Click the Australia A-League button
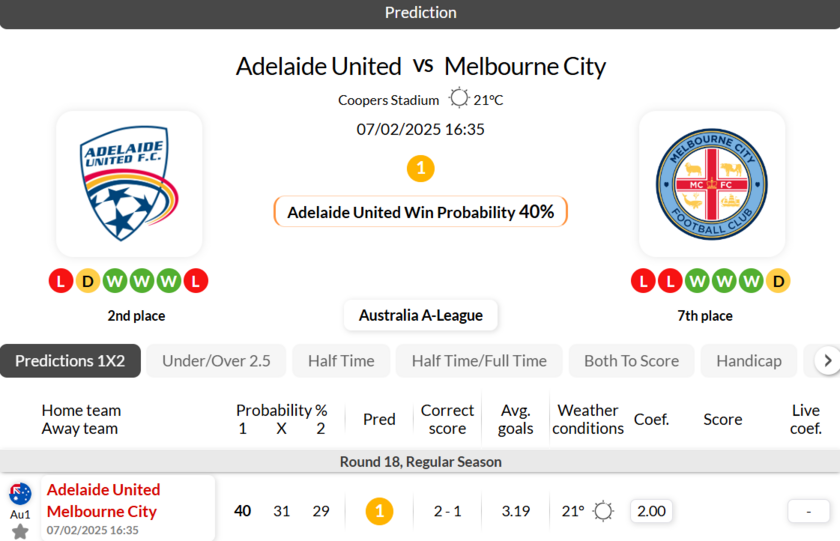This screenshot has height=541, width=840. pos(420,315)
